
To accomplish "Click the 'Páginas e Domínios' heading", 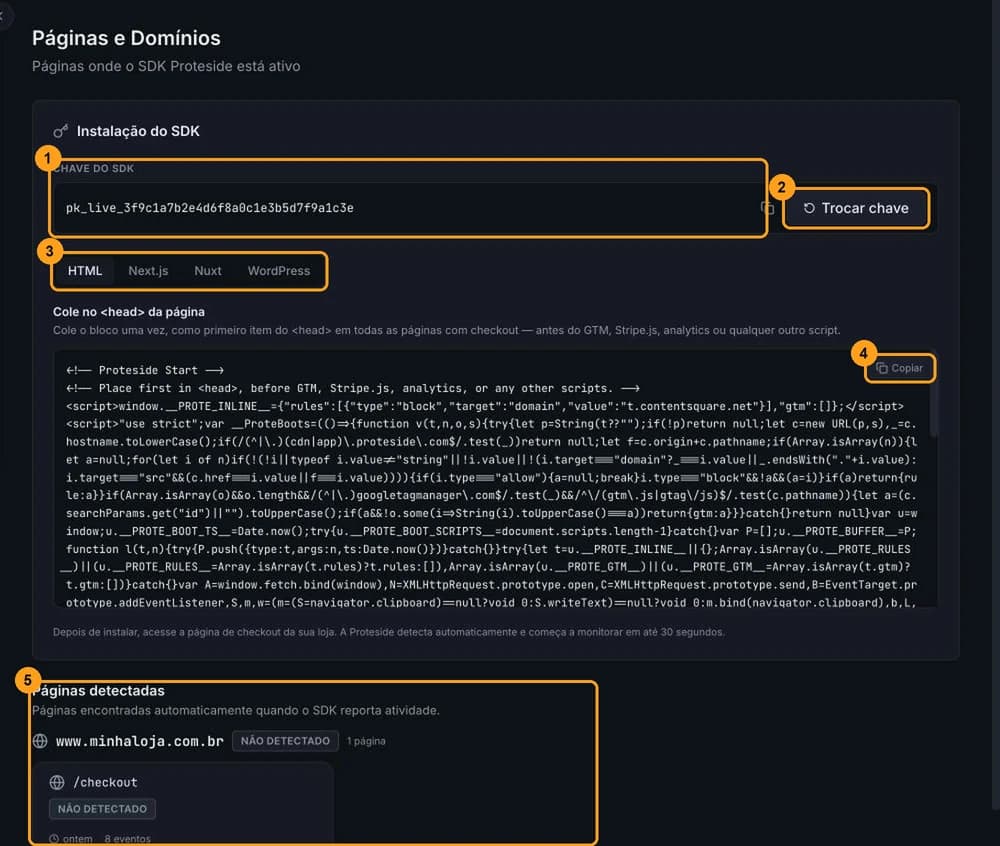I will pyautogui.click(x=126, y=38).
